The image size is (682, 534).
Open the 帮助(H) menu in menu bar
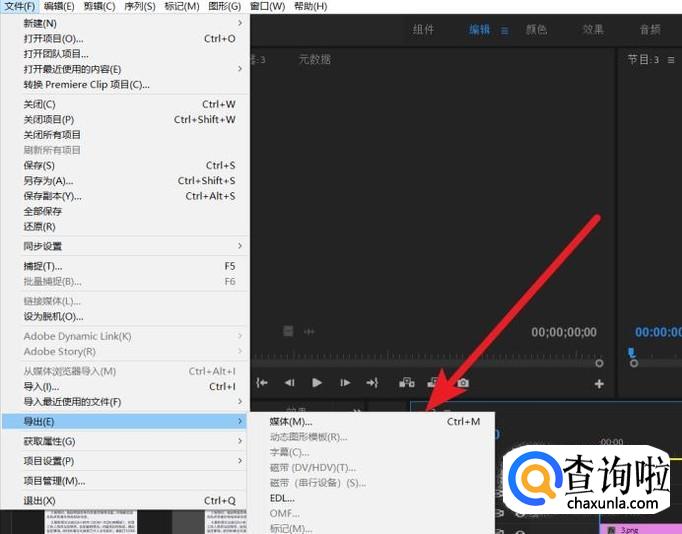[x=310, y=6]
